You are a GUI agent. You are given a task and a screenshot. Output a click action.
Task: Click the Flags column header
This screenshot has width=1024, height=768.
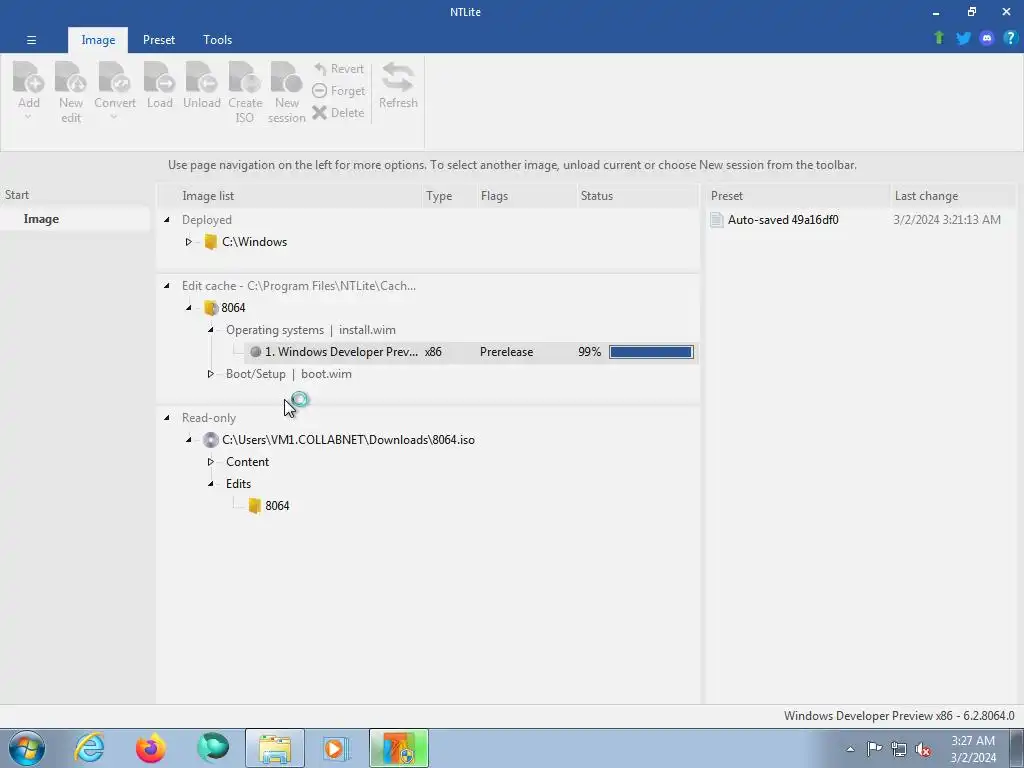tap(494, 196)
